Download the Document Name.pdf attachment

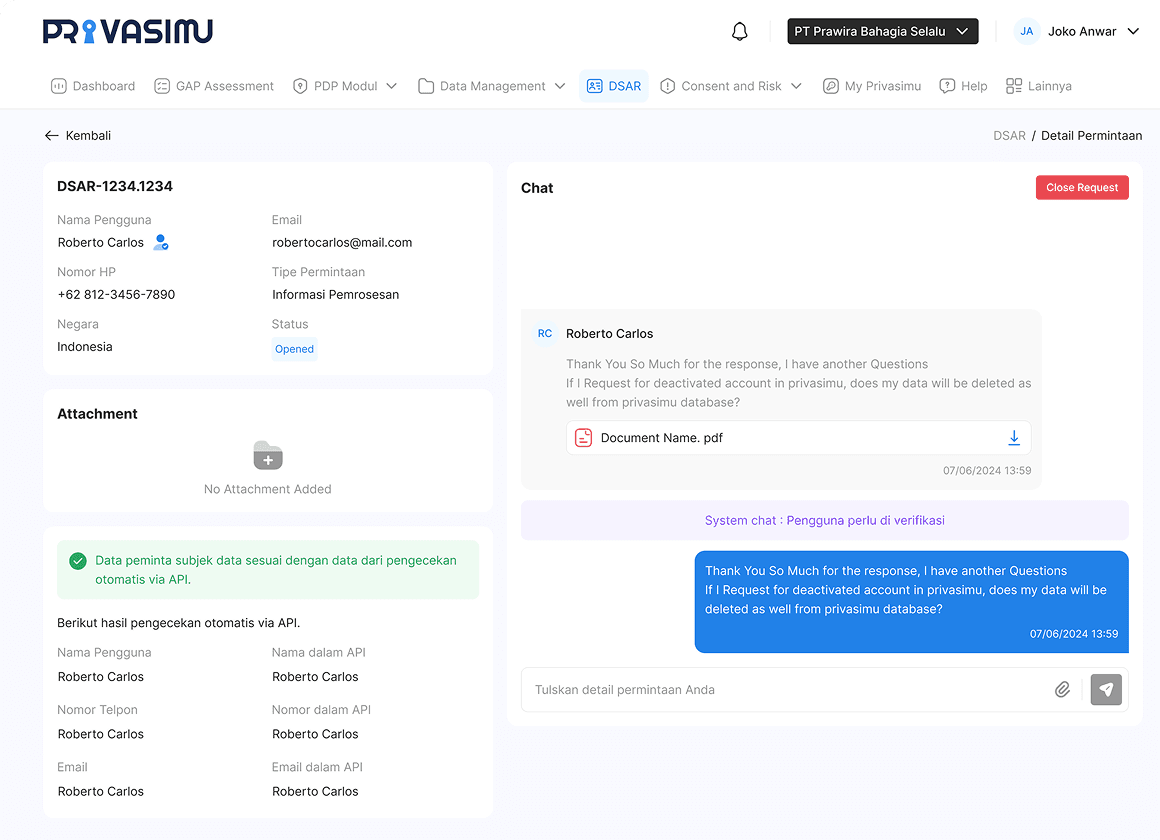1013,438
